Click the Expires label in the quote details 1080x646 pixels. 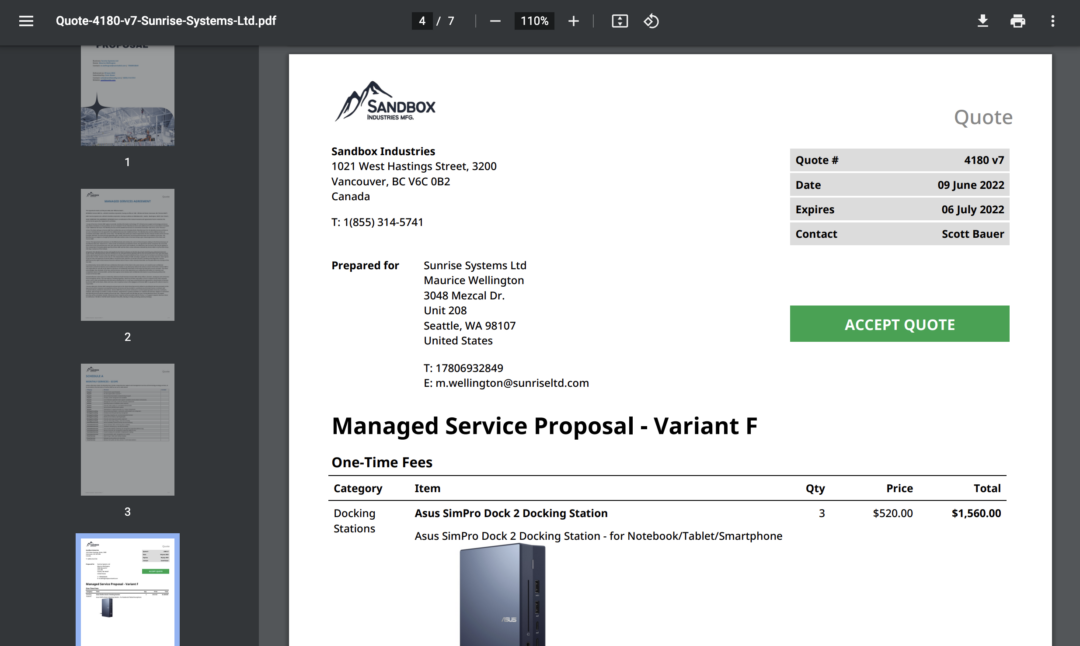[x=815, y=209]
